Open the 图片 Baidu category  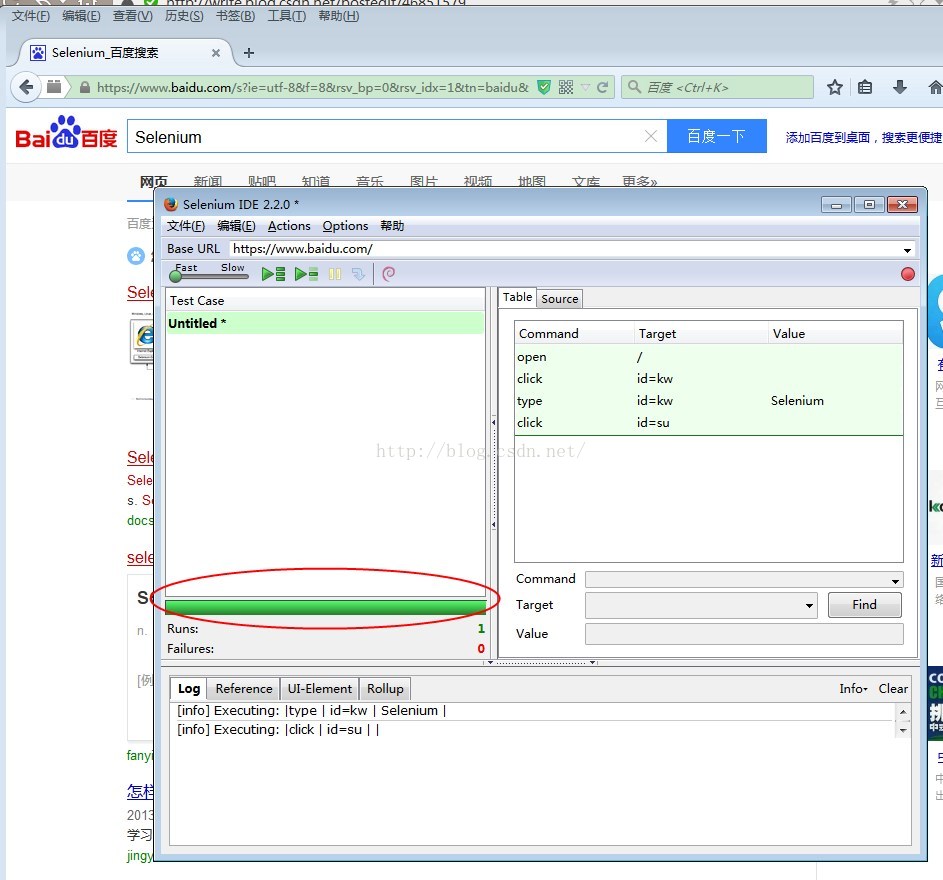(424, 181)
